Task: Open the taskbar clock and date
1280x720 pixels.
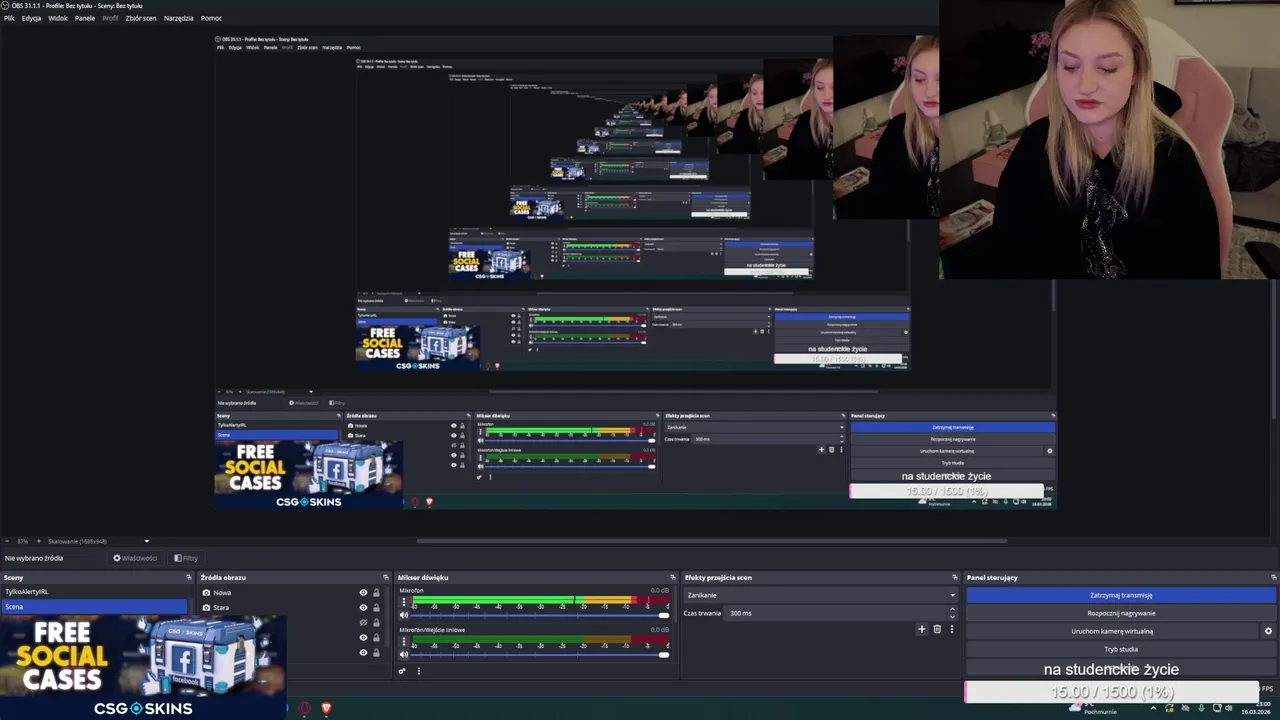Action: click(1256, 709)
